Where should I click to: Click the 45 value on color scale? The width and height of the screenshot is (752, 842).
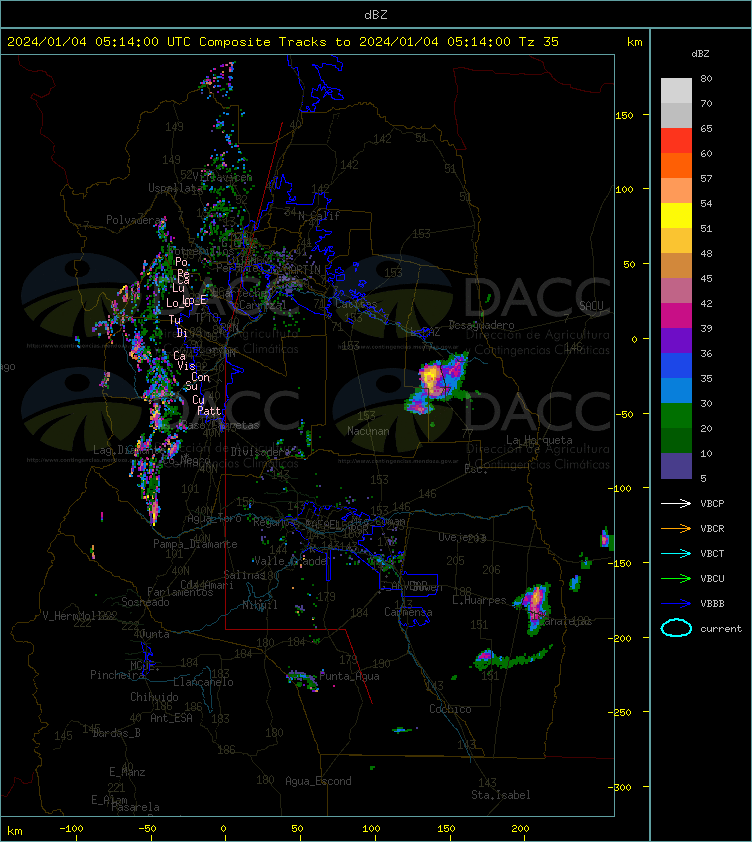click(x=706, y=278)
